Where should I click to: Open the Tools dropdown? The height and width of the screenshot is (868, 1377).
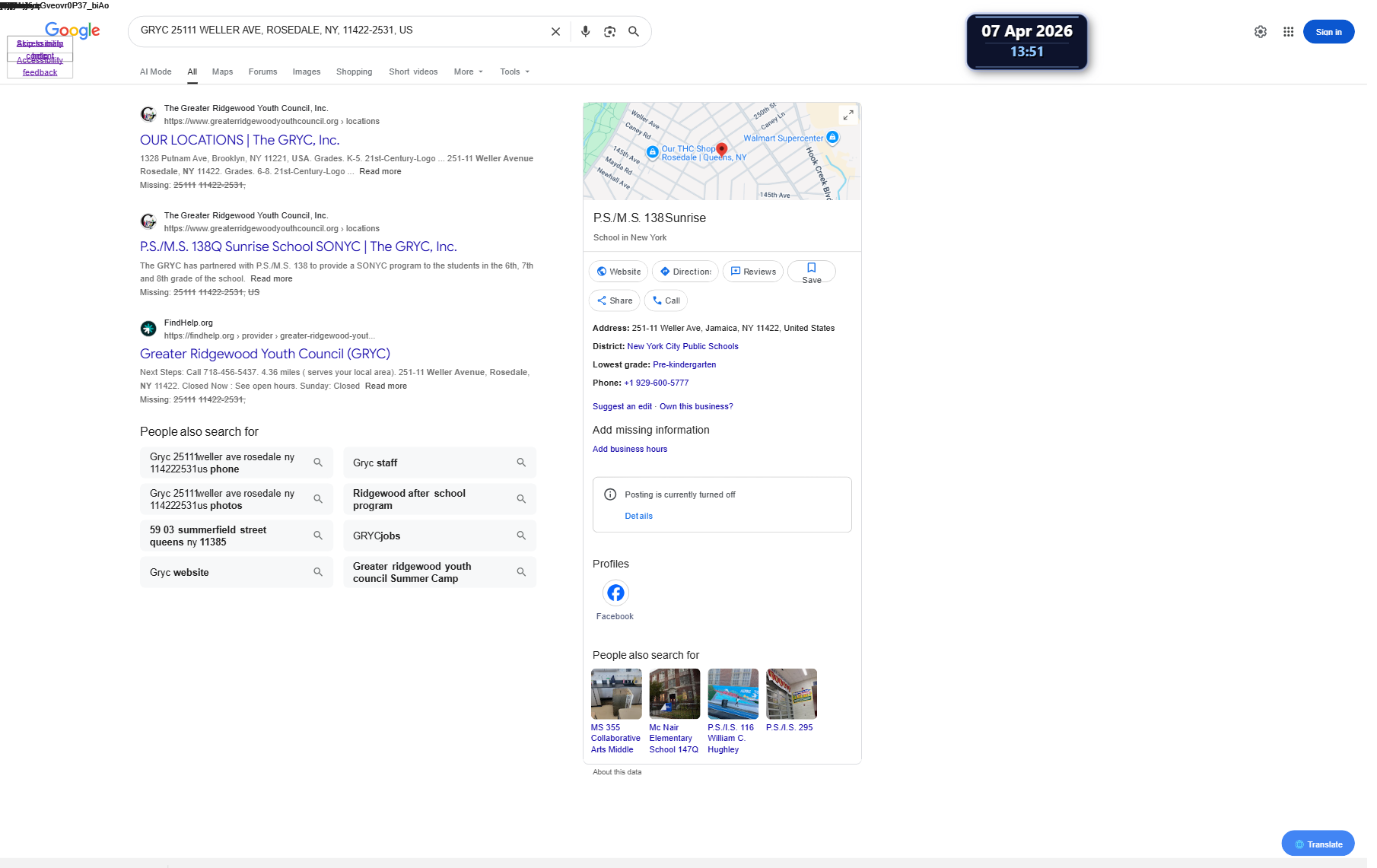(x=514, y=72)
